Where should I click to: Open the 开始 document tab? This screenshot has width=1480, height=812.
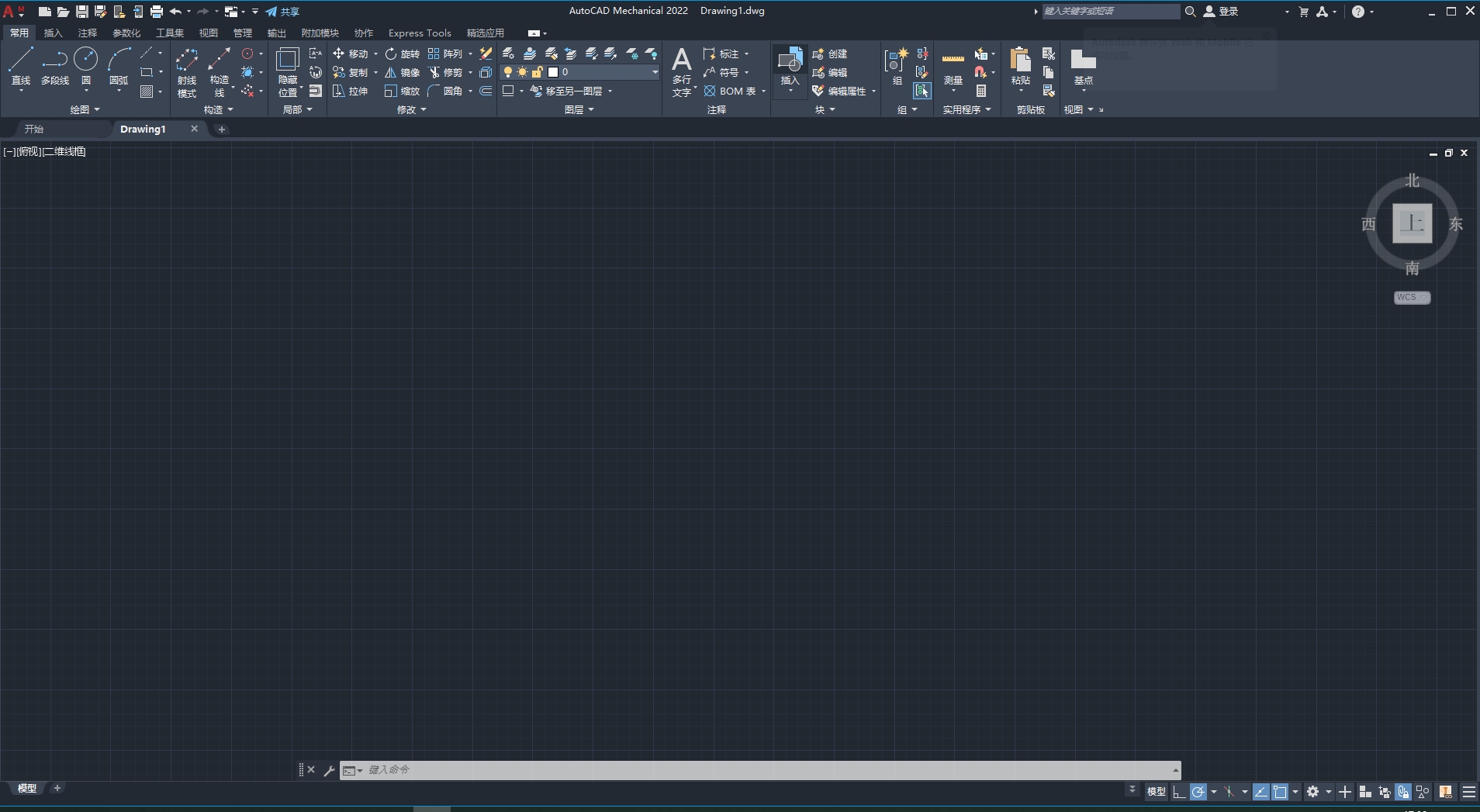[x=34, y=129]
